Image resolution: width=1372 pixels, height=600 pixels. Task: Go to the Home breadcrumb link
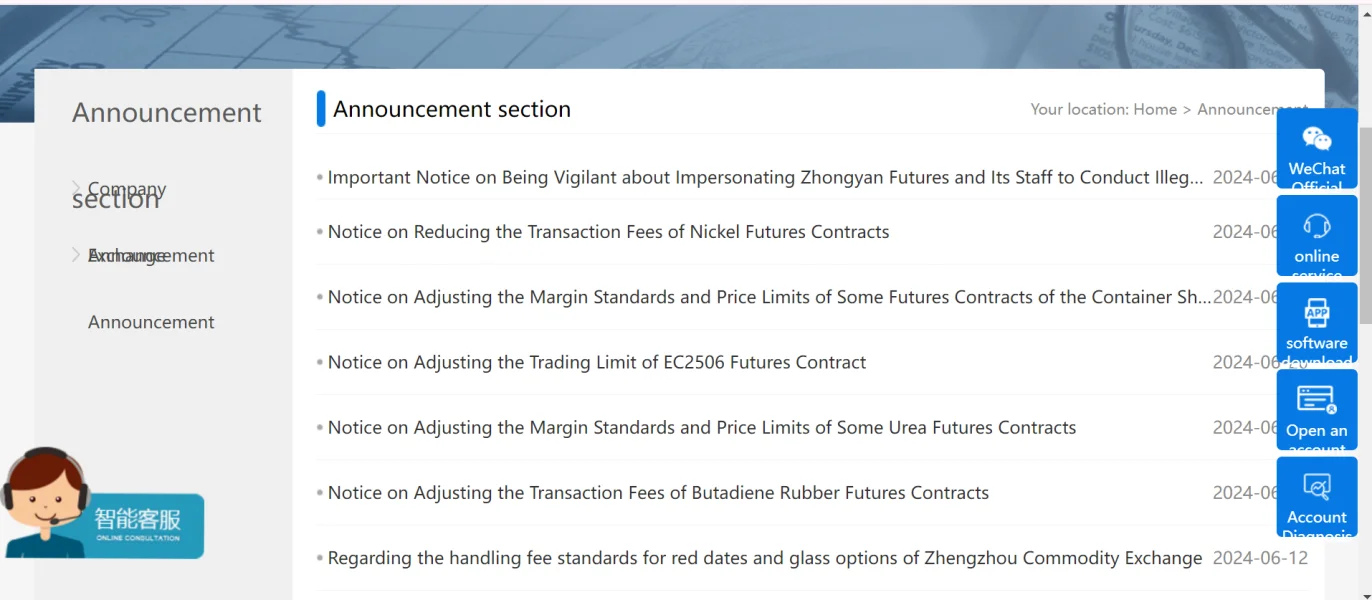click(1154, 109)
